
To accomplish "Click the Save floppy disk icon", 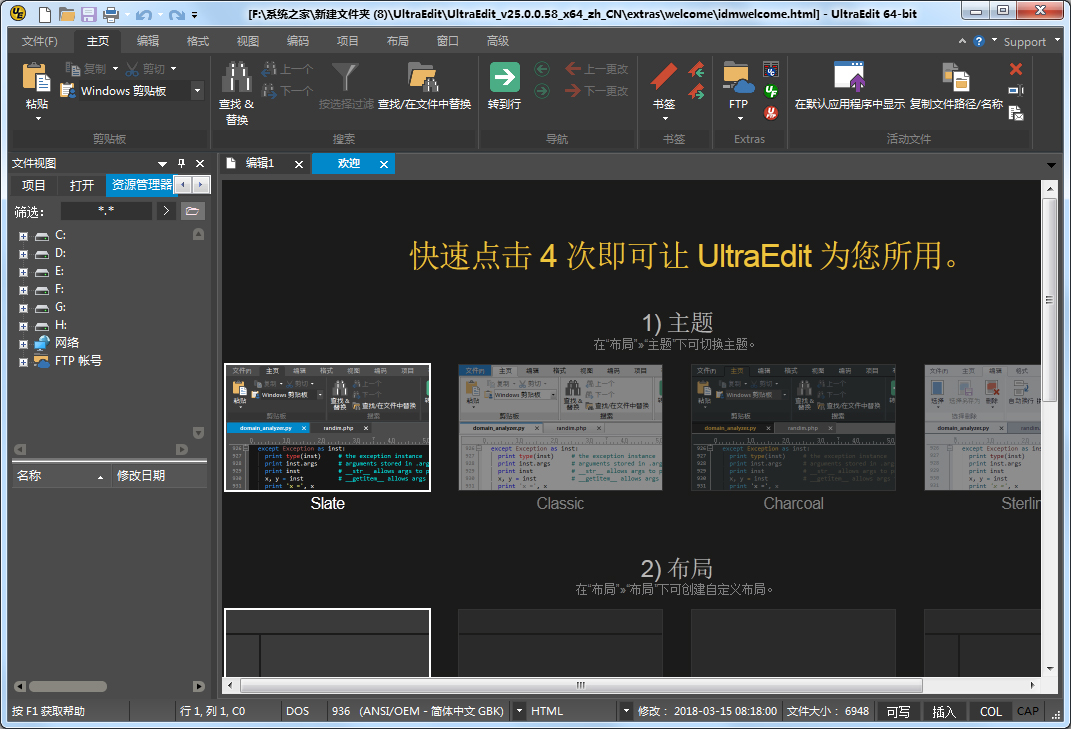I will click(x=88, y=14).
